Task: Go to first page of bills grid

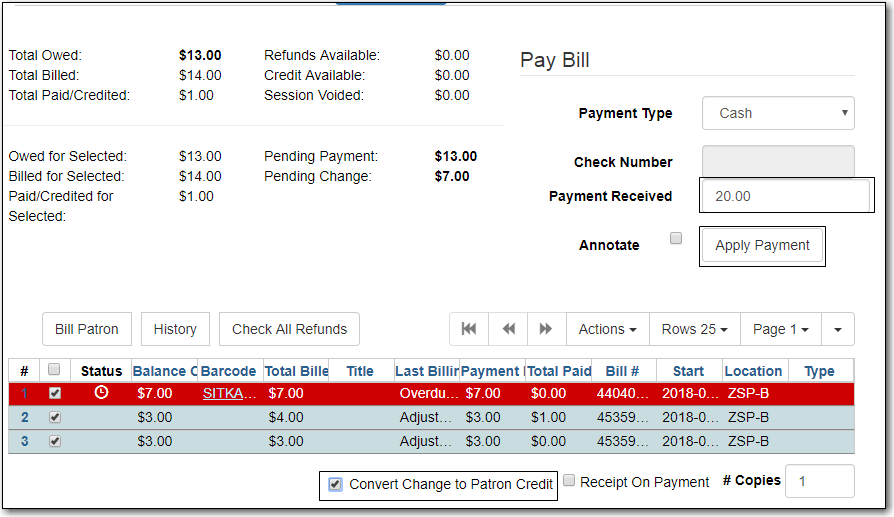Action: 469,329
